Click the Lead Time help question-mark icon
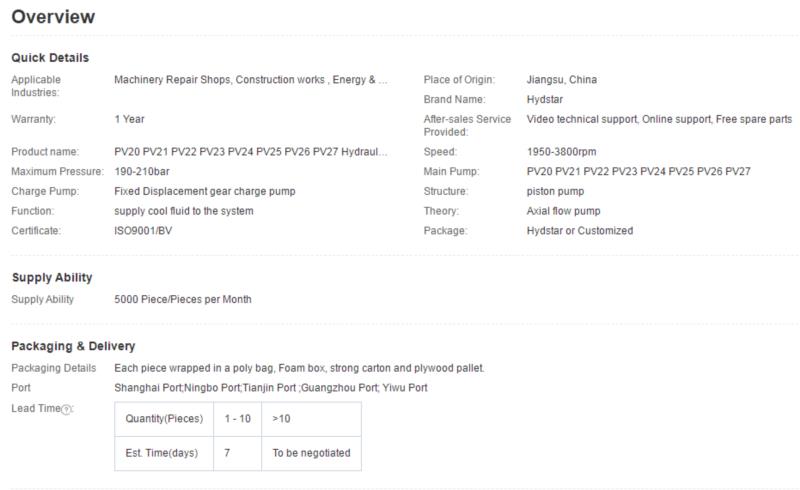 [66, 409]
